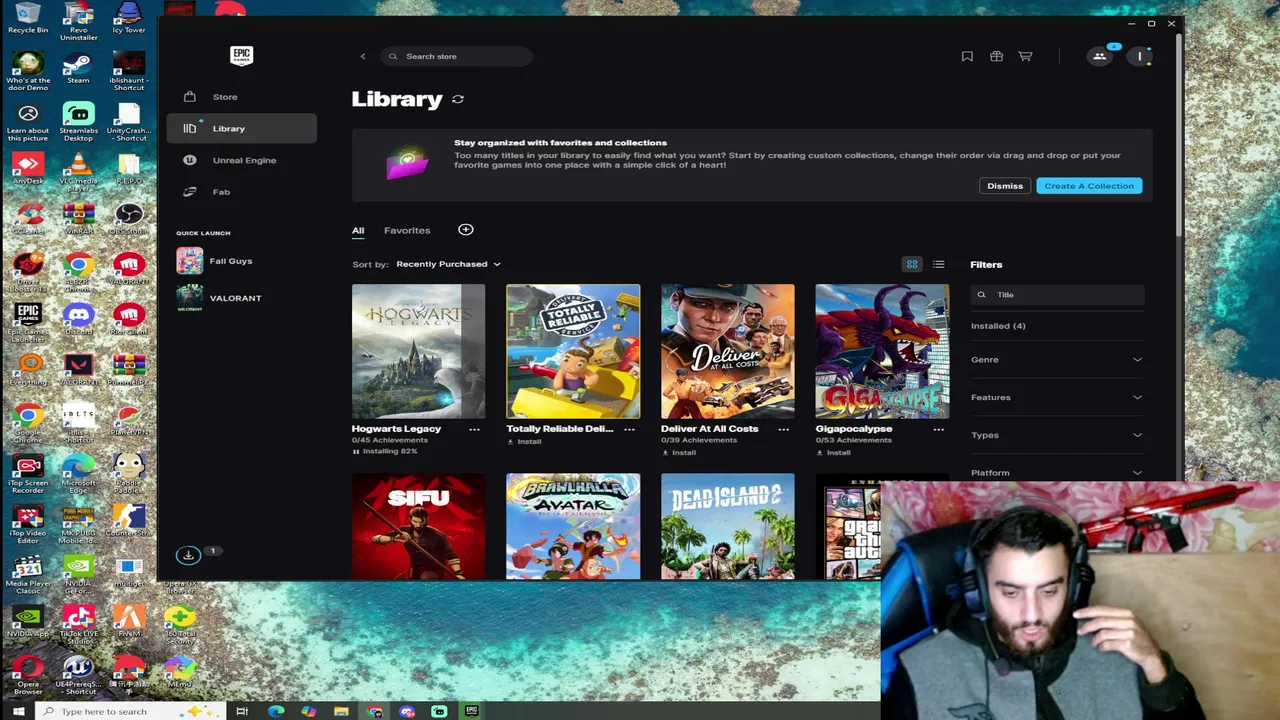Switch to the Favorites tab

[407, 230]
